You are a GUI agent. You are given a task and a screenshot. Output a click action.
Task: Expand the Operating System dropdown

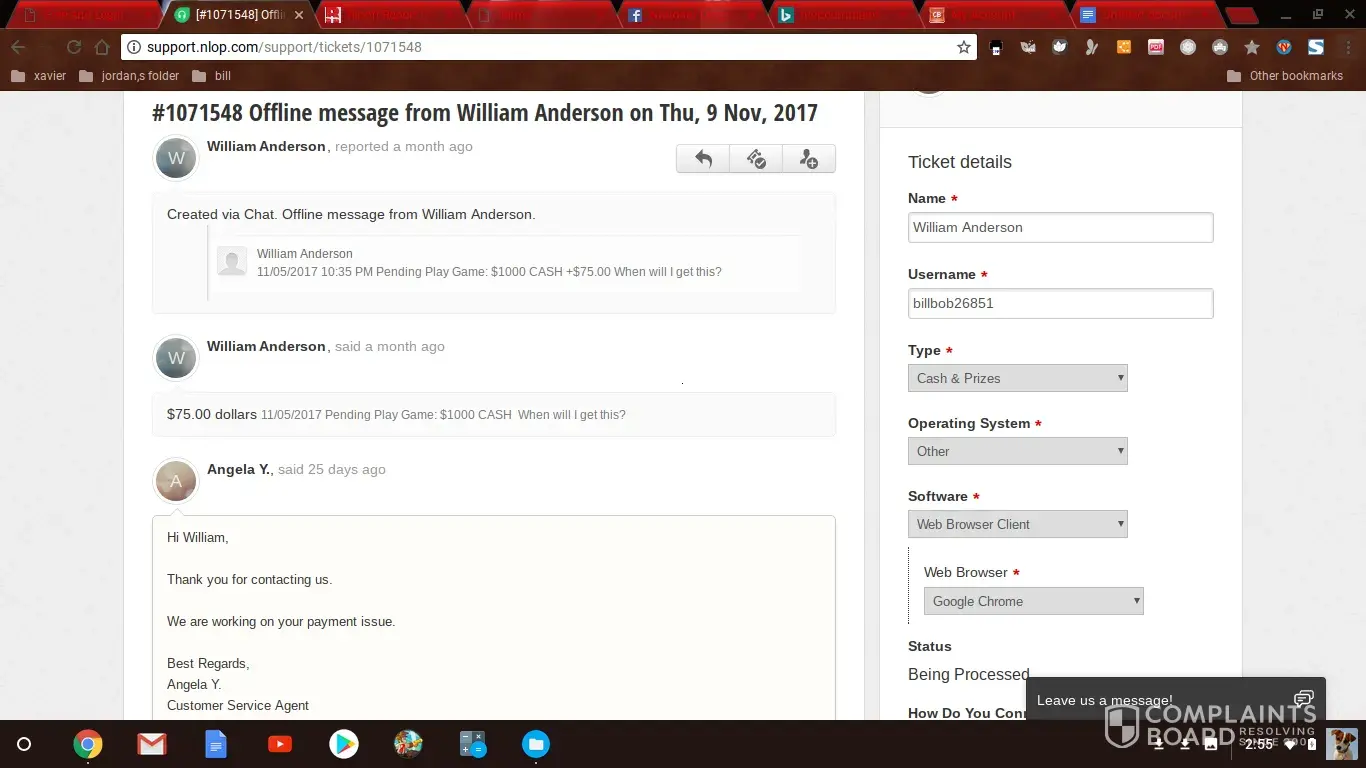click(x=1017, y=451)
